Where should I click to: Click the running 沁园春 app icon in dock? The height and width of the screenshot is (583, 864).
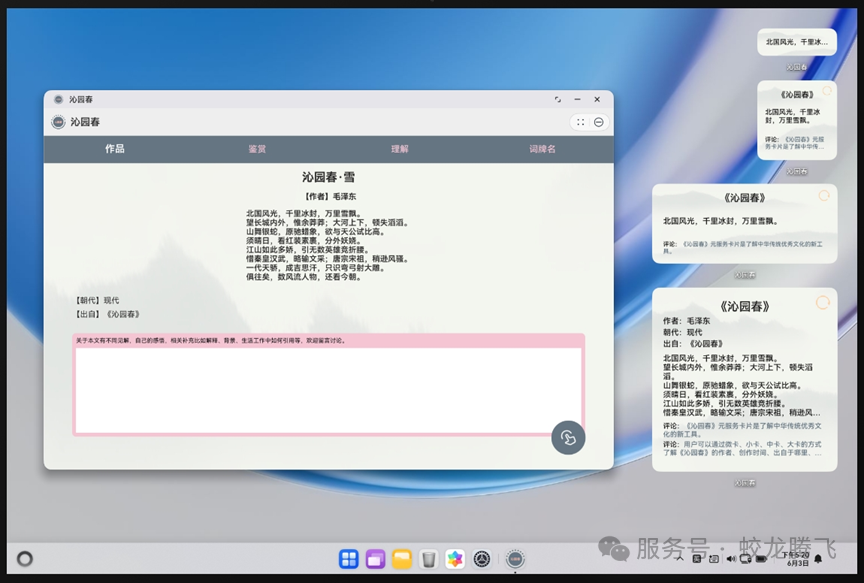tap(515, 559)
